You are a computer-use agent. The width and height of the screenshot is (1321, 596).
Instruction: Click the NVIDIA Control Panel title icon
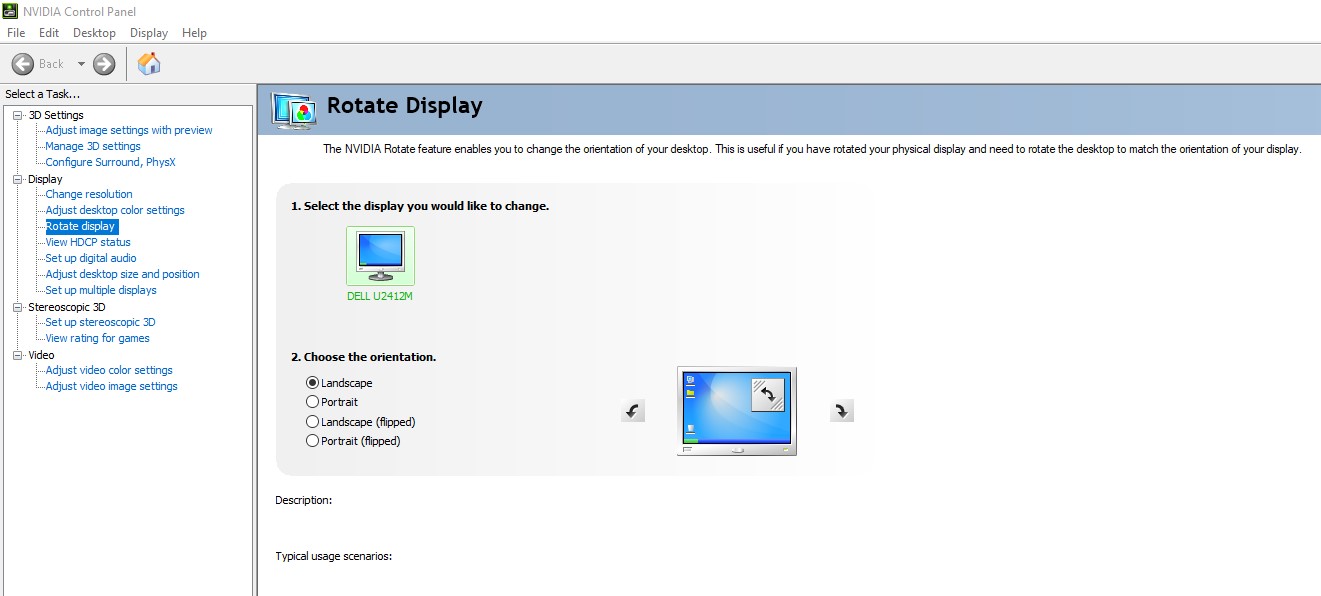tap(9, 10)
